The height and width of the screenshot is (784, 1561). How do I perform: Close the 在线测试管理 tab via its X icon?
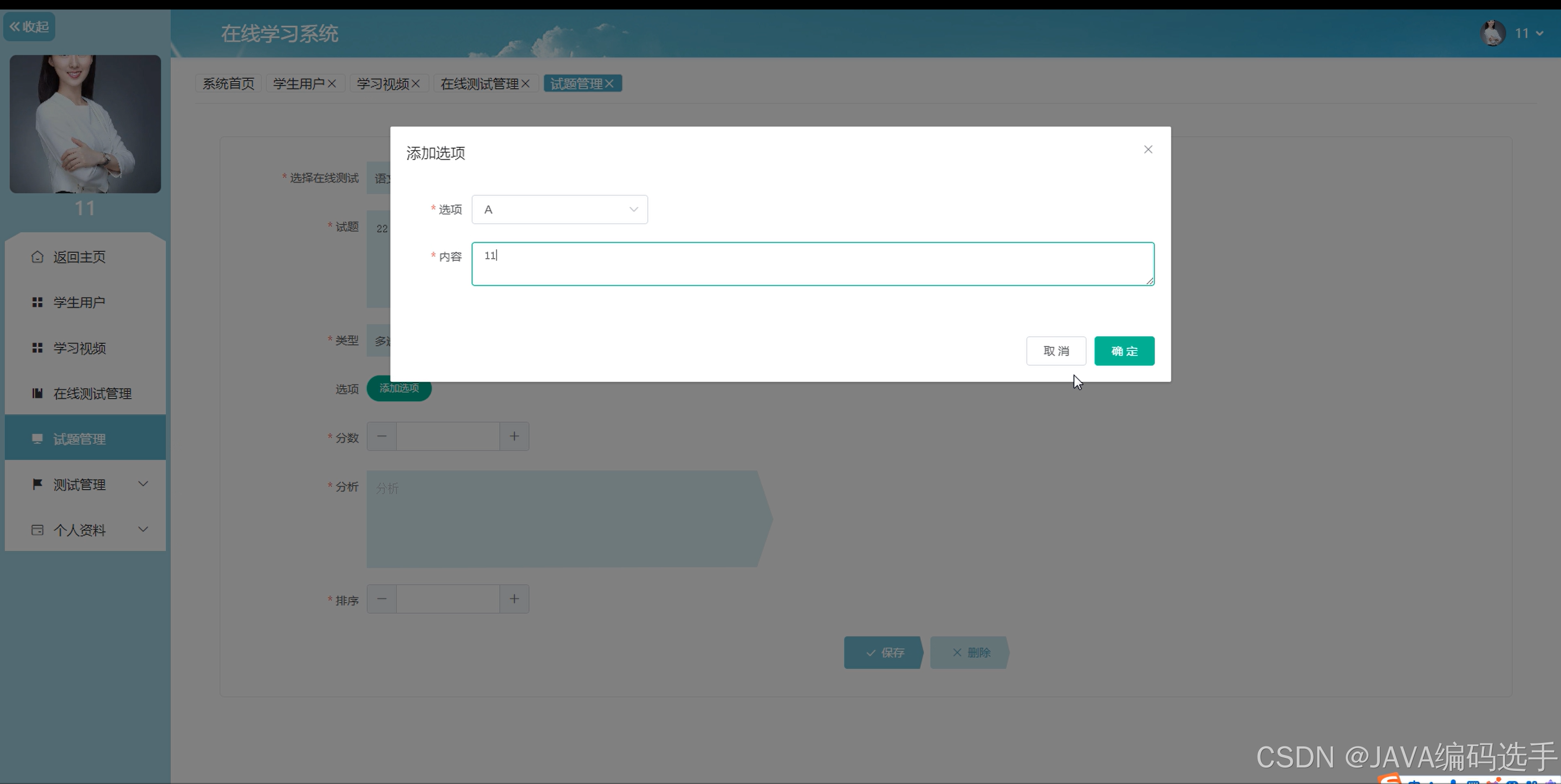coord(526,84)
